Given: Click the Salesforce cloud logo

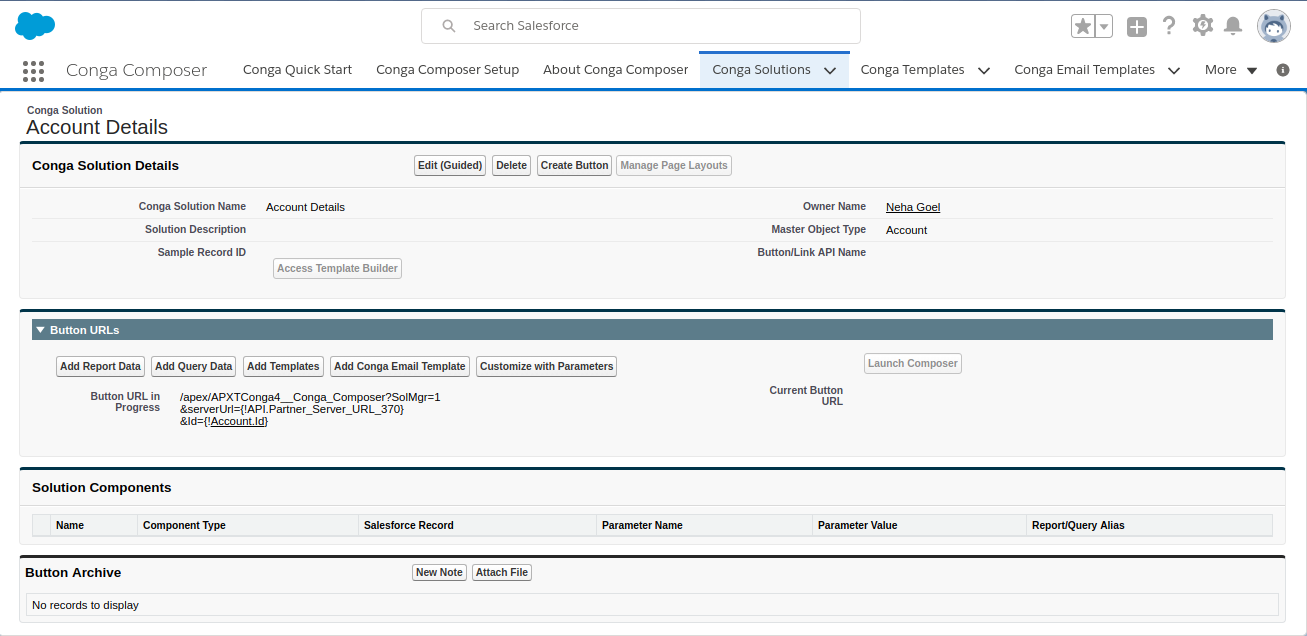Looking at the screenshot, I should pyautogui.click(x=35, y=26).
